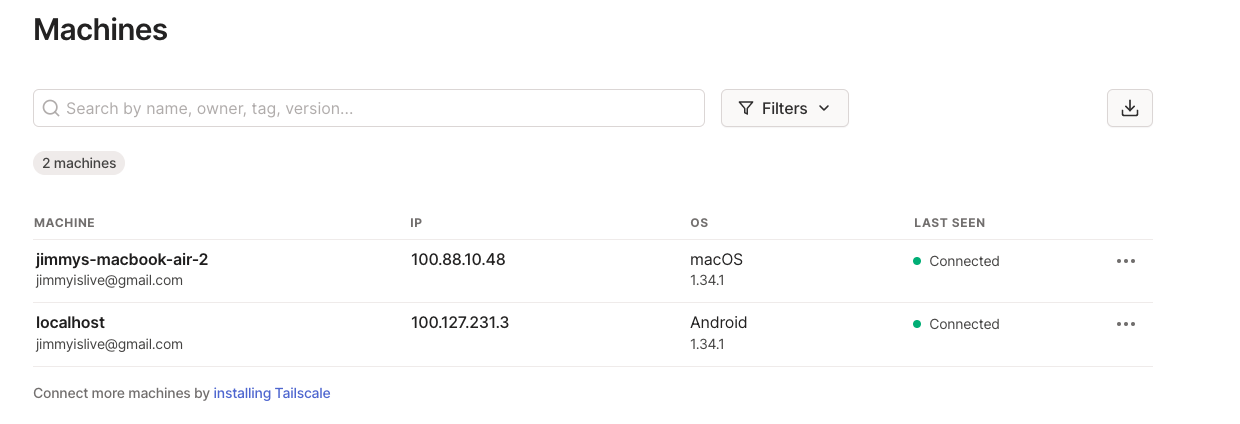Click green status dot for localhost
1240x424 pixels.
coord(917,324)
